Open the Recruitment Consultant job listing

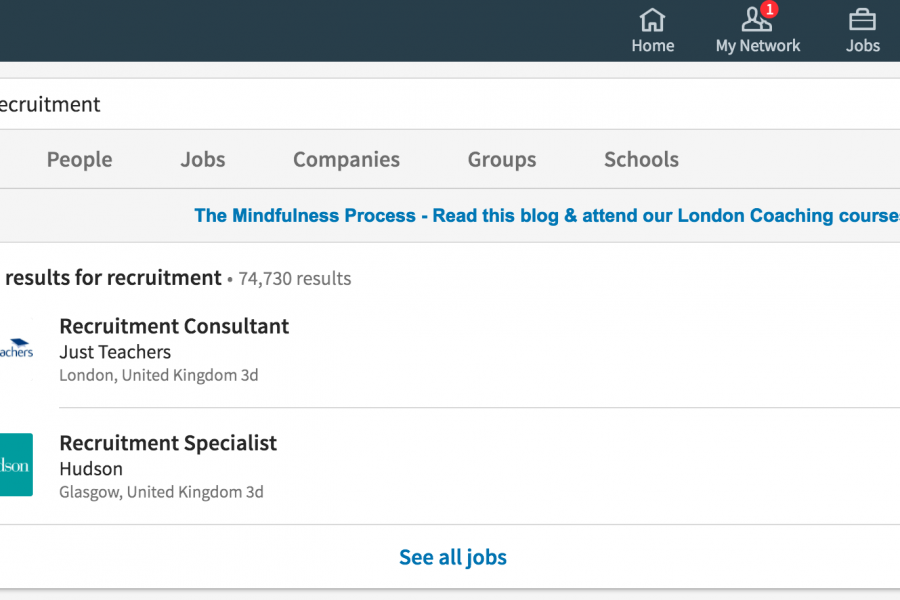[174, 326]
